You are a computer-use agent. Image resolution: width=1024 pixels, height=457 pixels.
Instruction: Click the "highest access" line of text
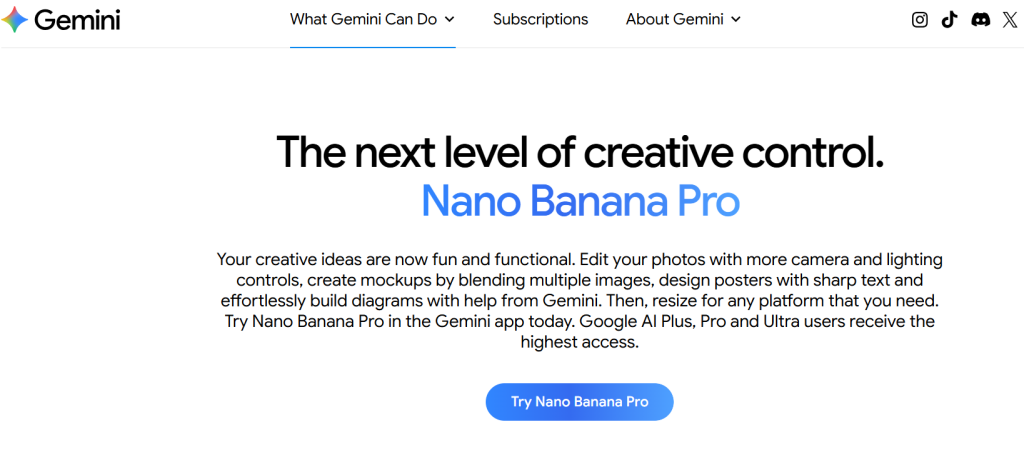pyautogui.click(x=579, y=342)
